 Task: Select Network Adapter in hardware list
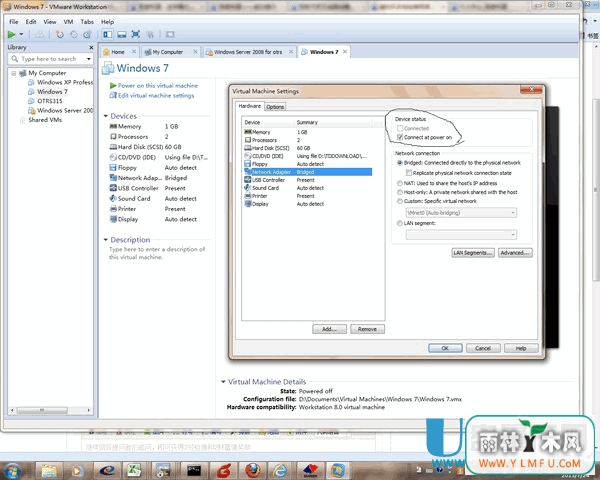coord(308,172)
